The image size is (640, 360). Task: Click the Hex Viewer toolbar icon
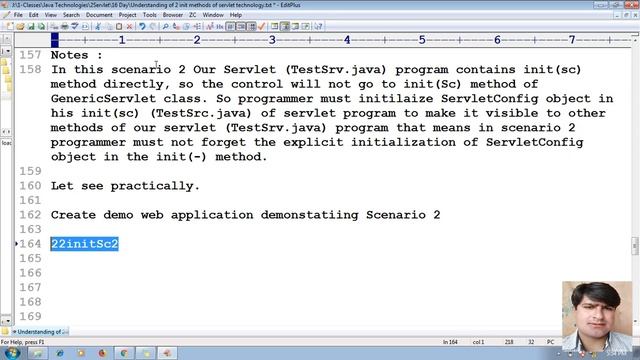tap(220, 27)
